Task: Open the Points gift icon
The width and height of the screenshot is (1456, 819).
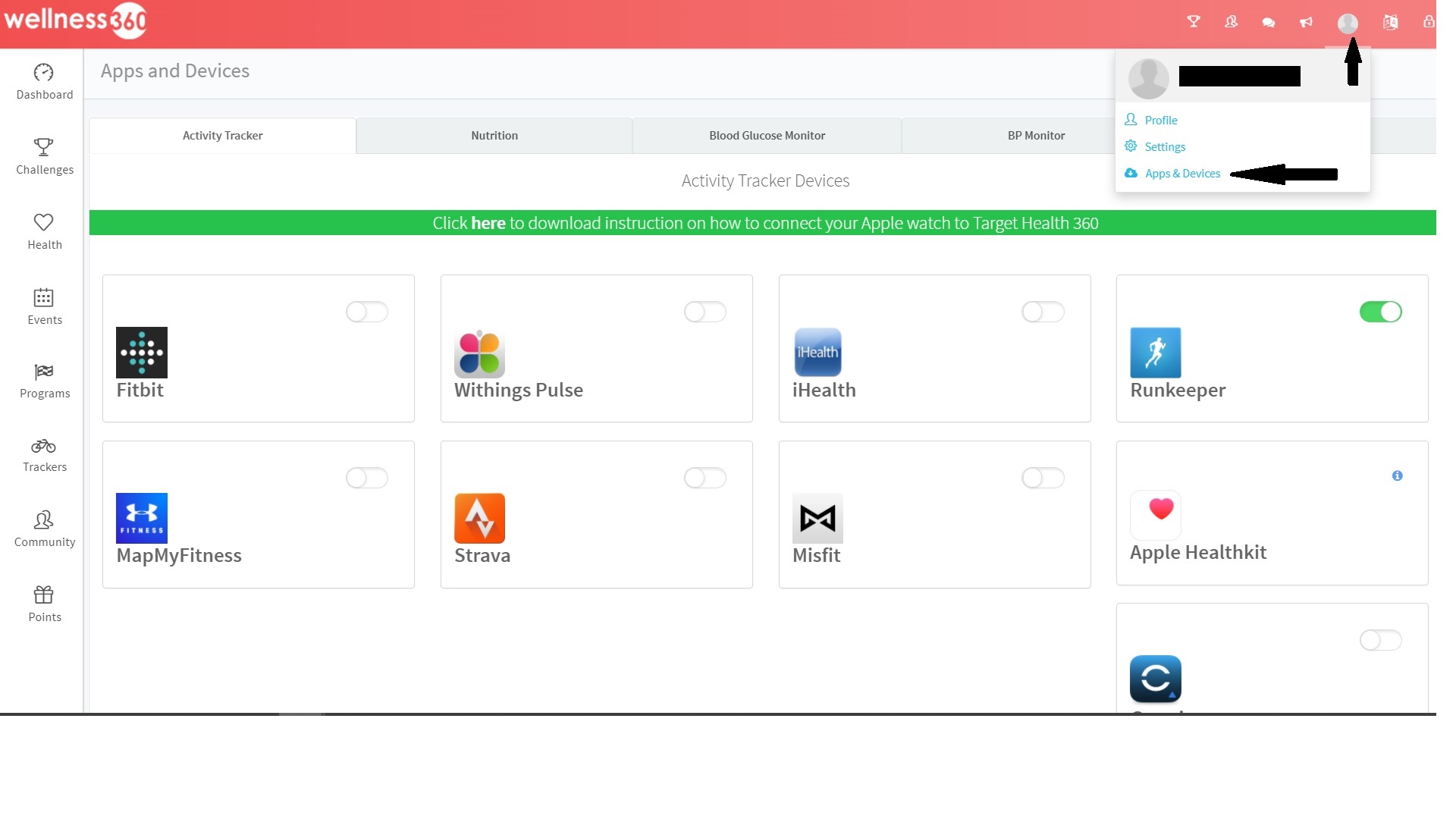Action: [44, 595]
